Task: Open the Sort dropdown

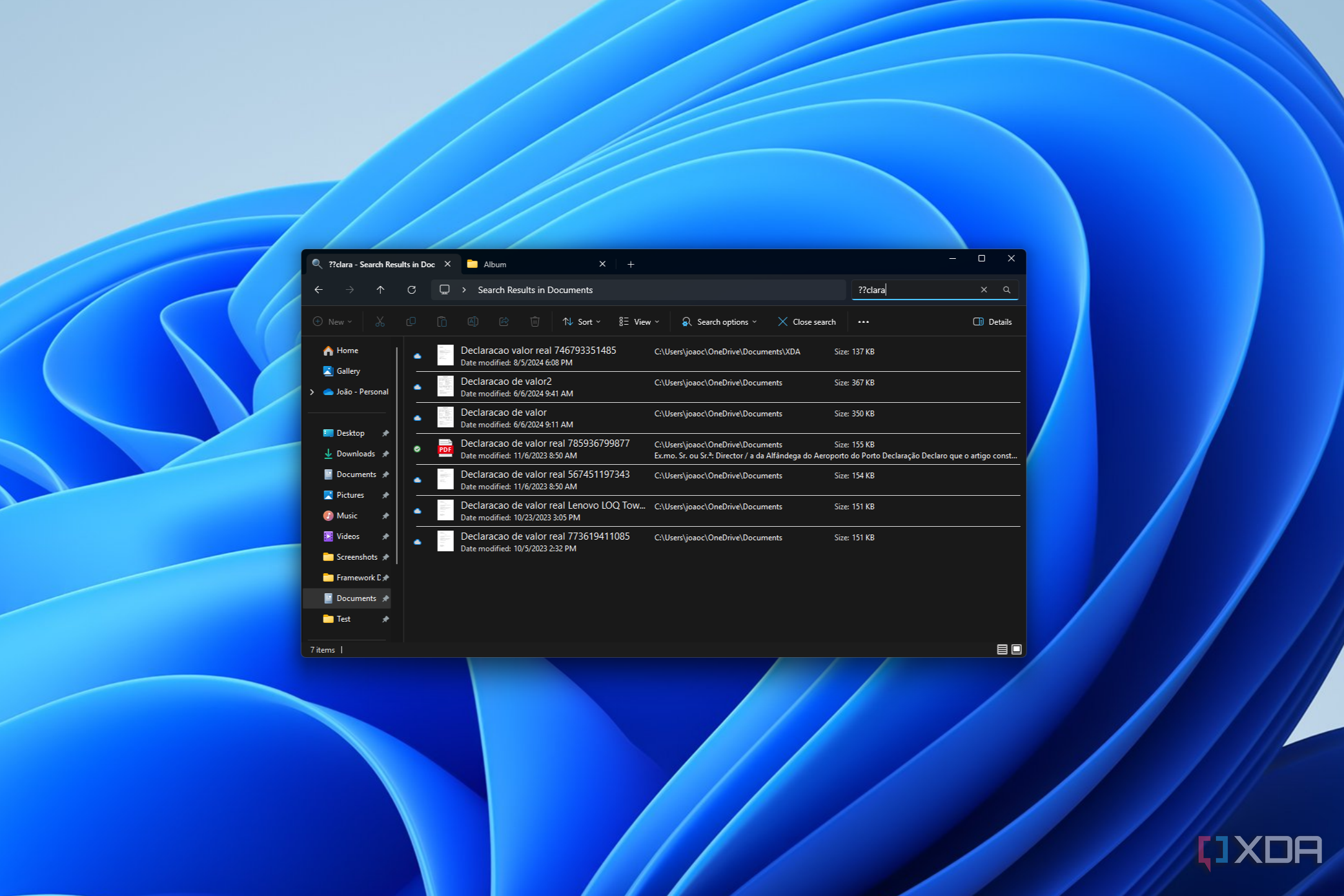Action: point(582,321)
